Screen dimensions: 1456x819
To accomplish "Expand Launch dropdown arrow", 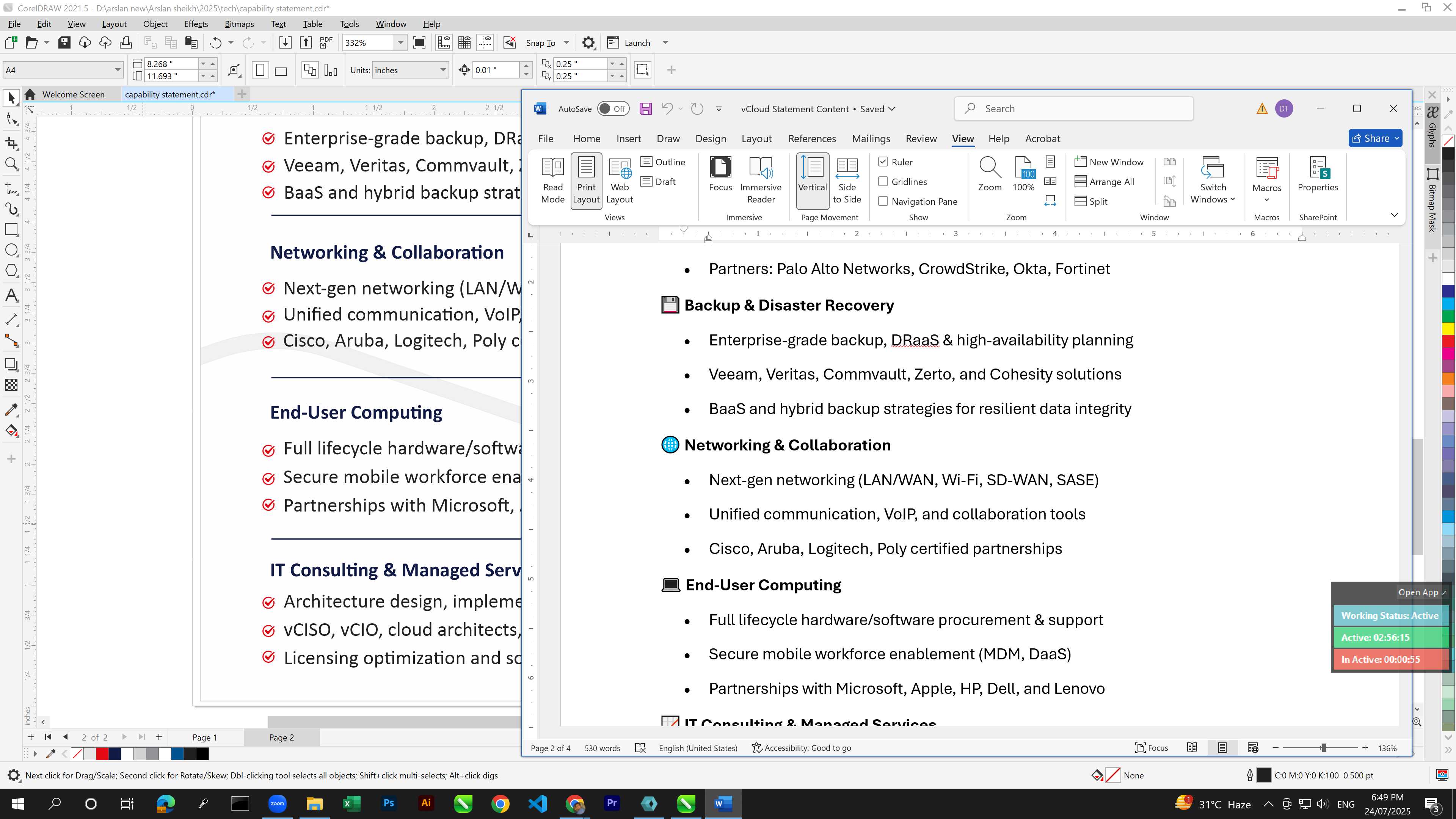I will [x=665, y=42].
